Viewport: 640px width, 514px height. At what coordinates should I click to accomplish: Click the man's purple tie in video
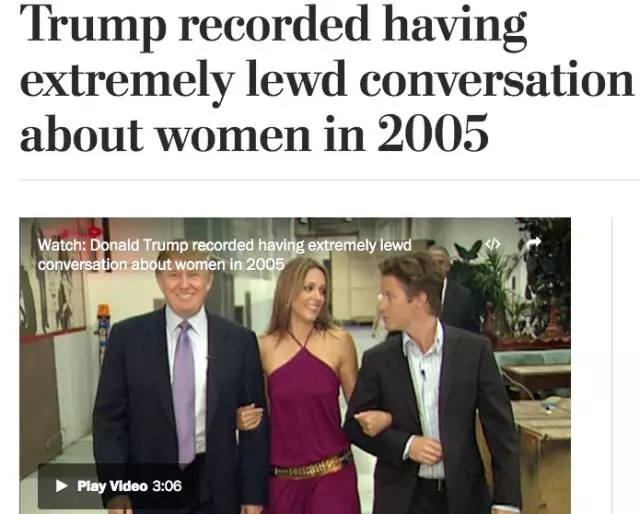(183, 392)
